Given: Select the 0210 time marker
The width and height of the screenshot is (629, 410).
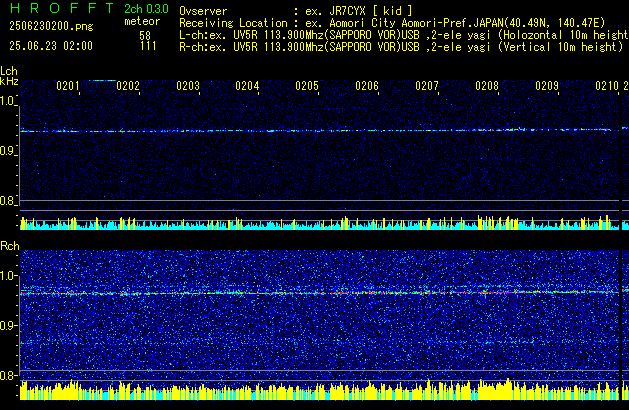Looking at the screenshot, I should [x=607, y=86].
